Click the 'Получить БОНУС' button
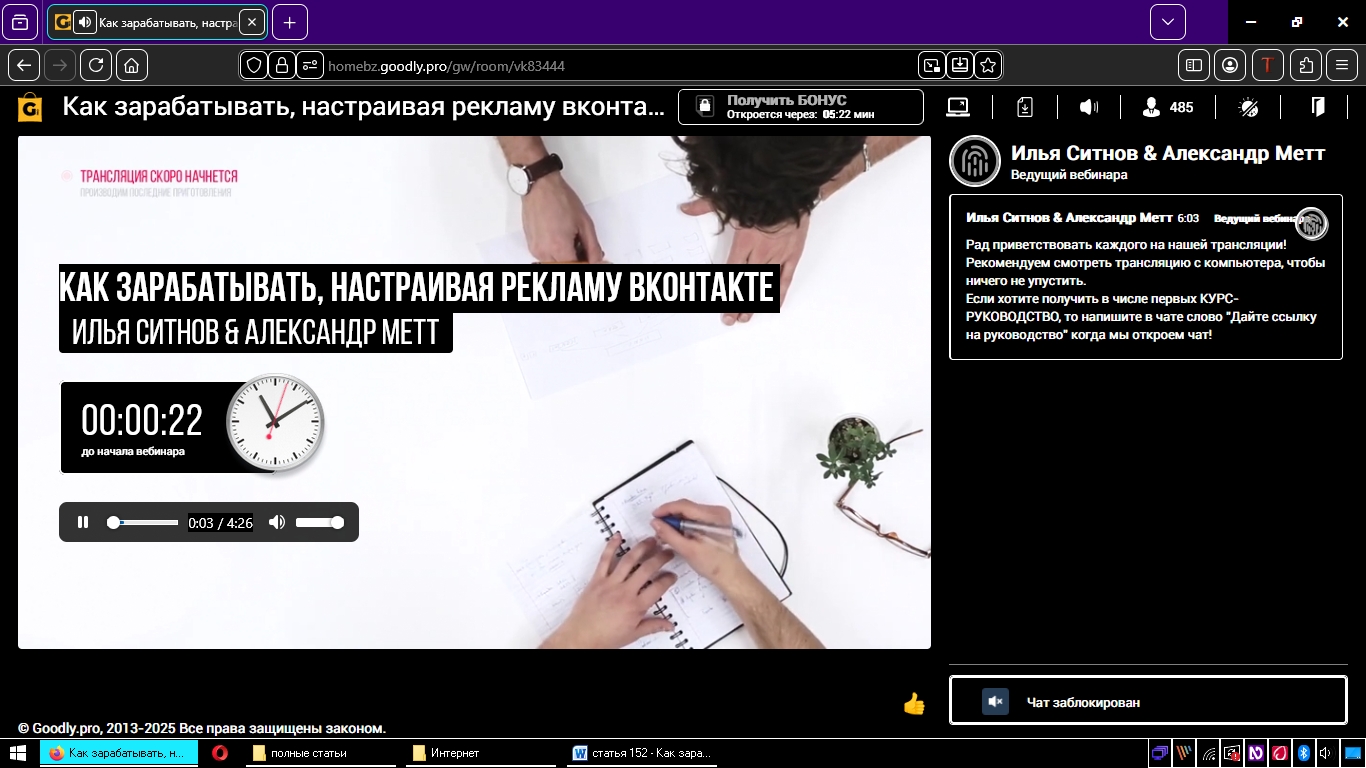The width and height of the screenshot is (1366, 768). (800, 105)
